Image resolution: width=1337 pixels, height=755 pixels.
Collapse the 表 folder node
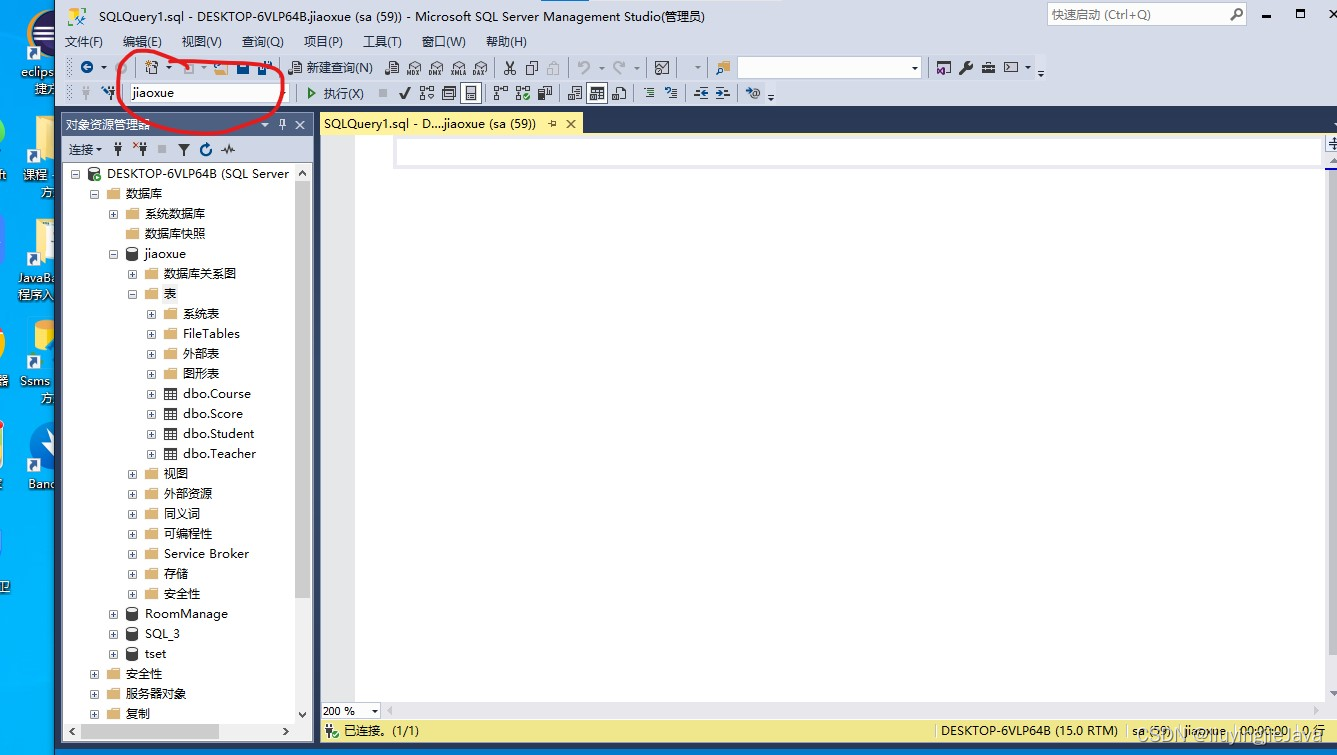pyautogui.click(x=132, y=294)
